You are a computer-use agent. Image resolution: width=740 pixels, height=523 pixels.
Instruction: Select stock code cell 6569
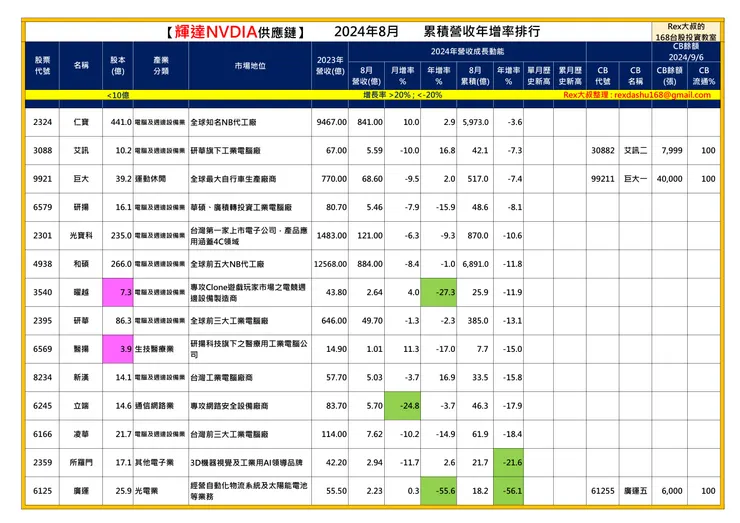pos(42,349)
